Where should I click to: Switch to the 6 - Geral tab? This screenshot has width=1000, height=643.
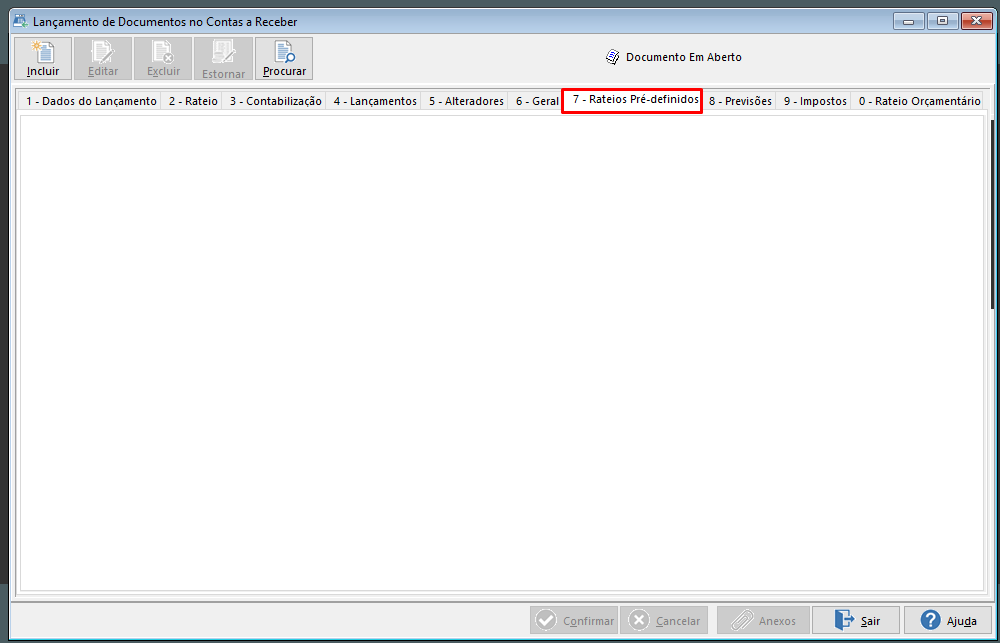(537, 101)
